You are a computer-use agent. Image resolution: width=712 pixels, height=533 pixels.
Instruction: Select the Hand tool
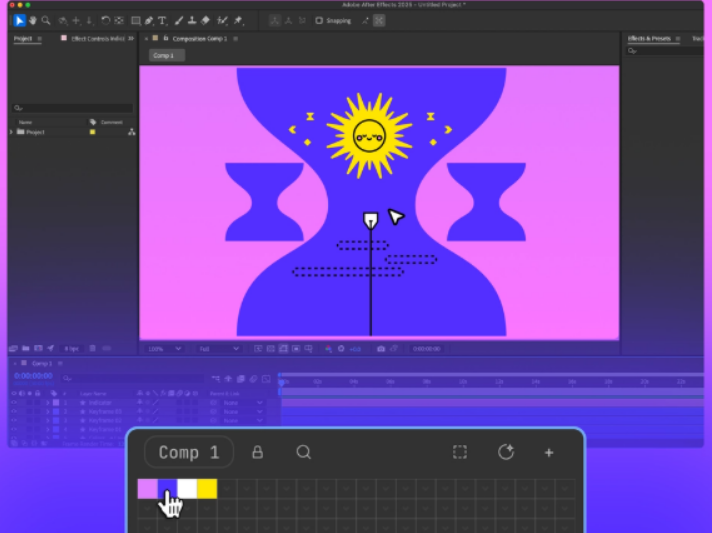click(x=33, y=20)
